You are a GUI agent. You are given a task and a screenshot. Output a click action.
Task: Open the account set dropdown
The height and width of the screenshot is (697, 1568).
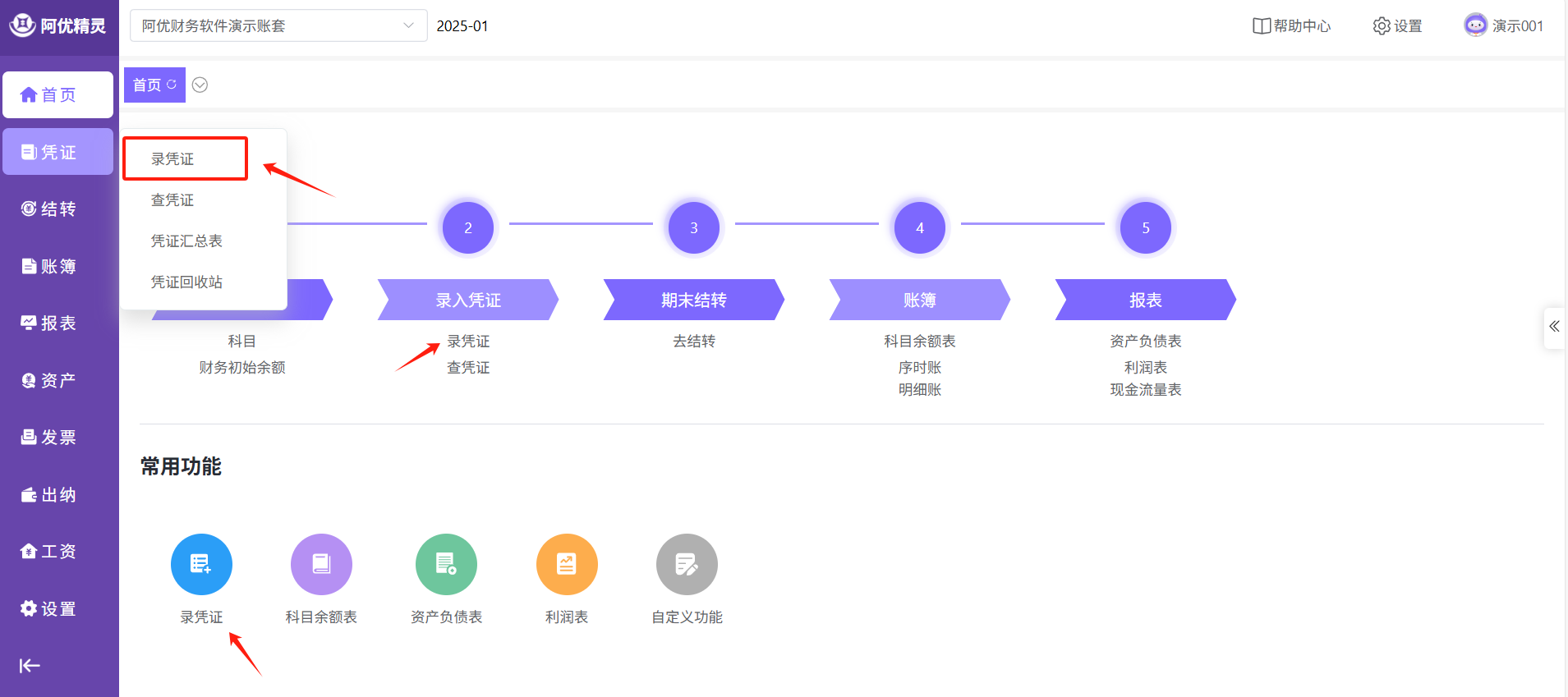point(278,25)
